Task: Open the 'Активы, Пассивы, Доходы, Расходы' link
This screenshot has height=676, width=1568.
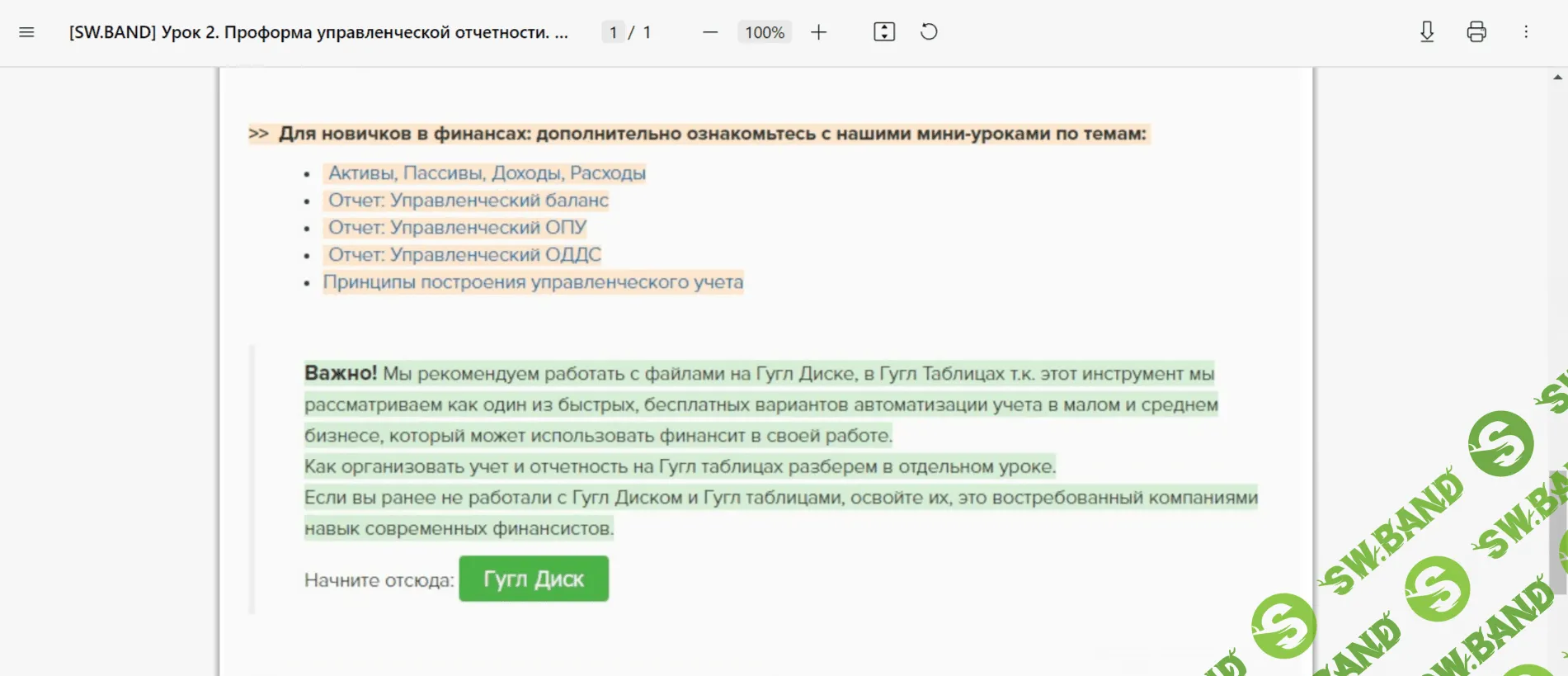Action: (x=487, y=173)
